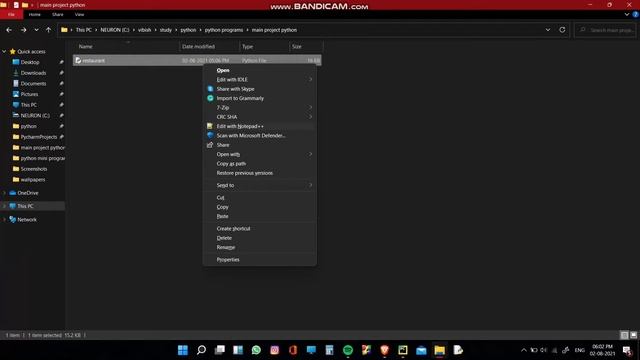Select Create shortcut
This screenshot has width=640, height=360.
point(260,229)
